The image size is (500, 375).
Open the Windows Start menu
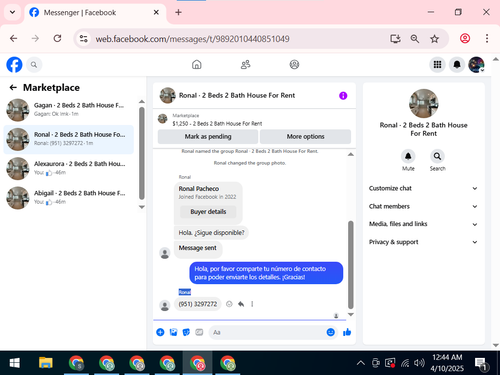click(x=14, y=363)
